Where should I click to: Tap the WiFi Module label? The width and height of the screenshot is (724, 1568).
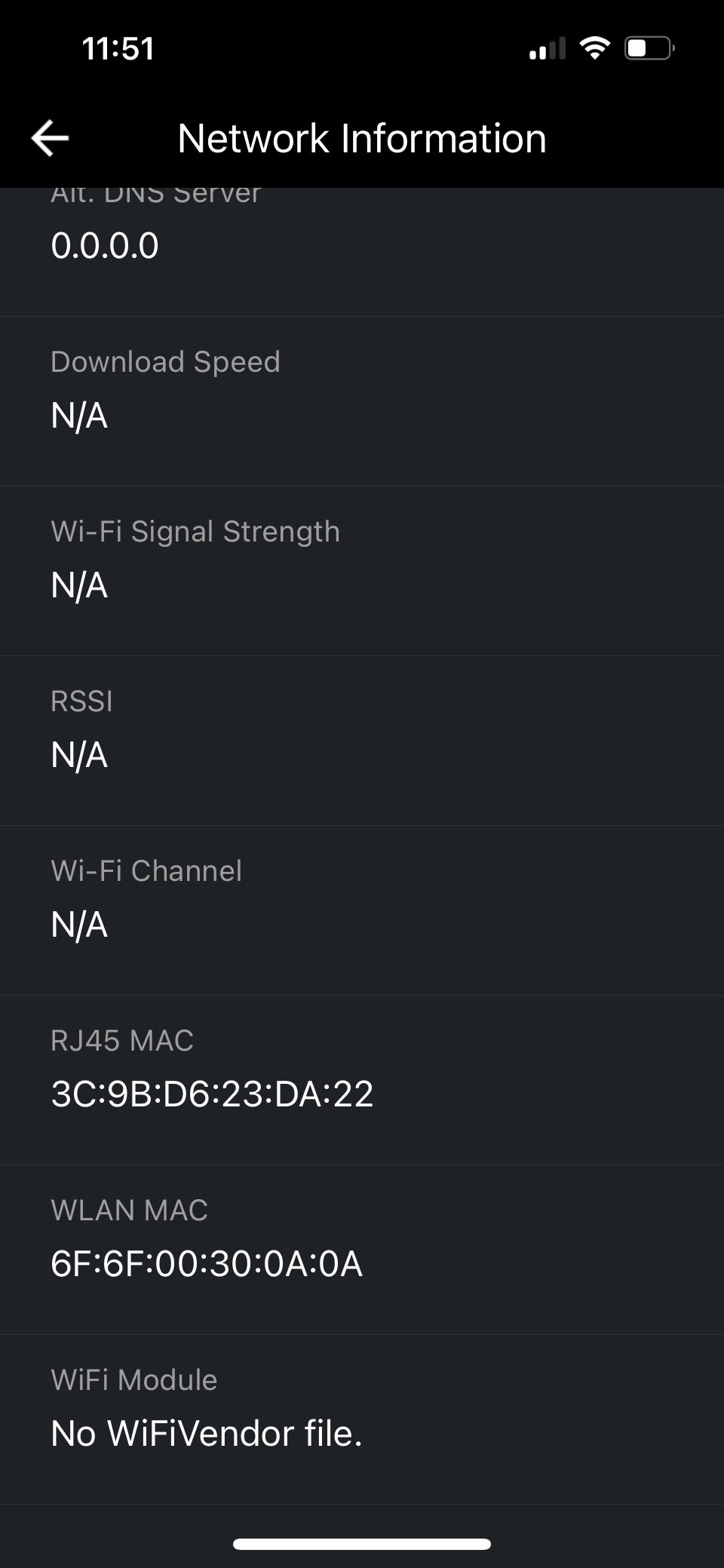(134, 1380)
